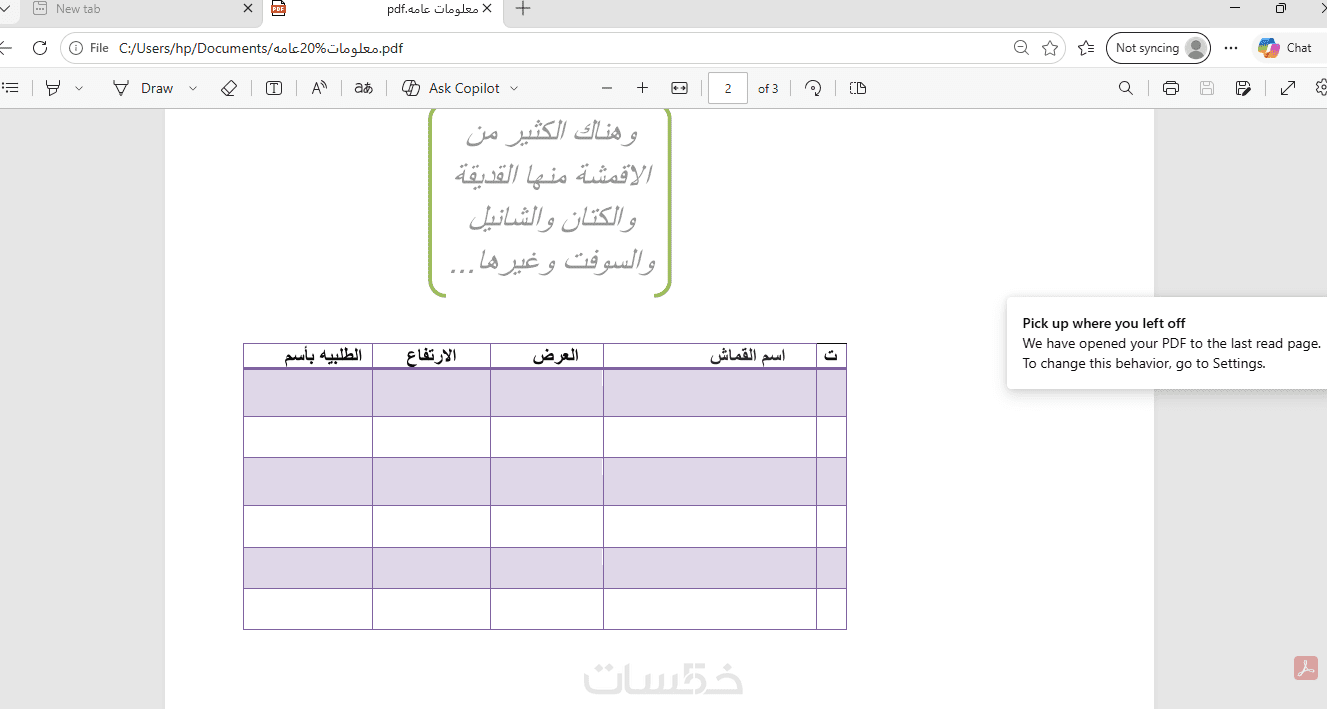
Task: View site information icon
Action: click(76, 47)
